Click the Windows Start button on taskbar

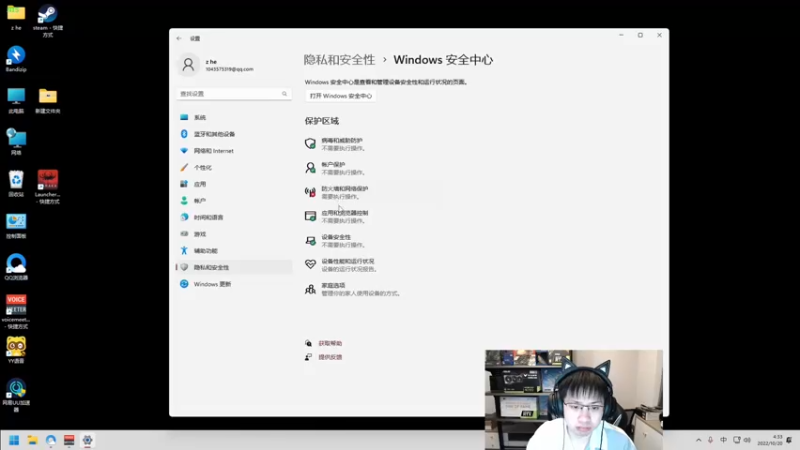point(14,440)
